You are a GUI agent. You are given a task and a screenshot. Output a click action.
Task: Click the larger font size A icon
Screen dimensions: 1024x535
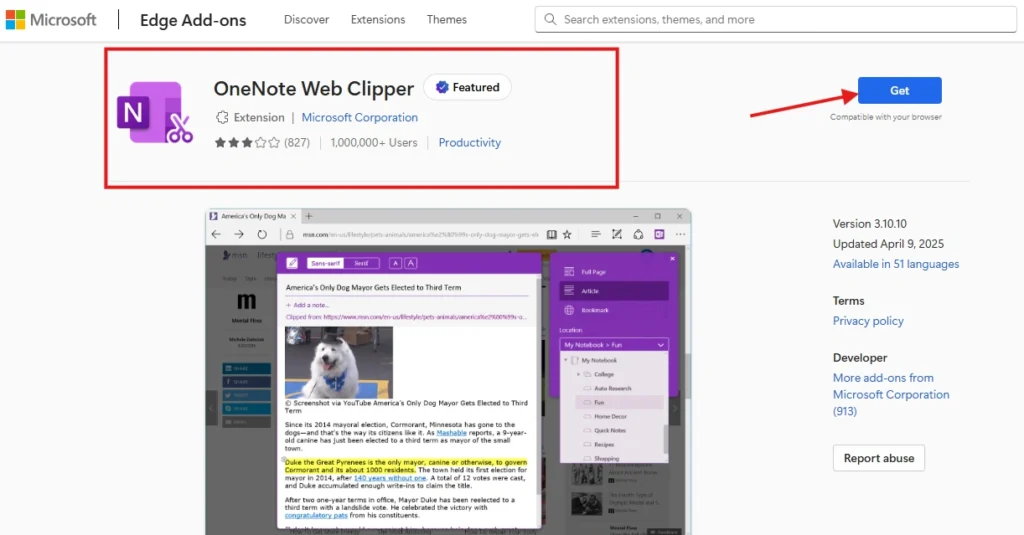pos(411,263)
